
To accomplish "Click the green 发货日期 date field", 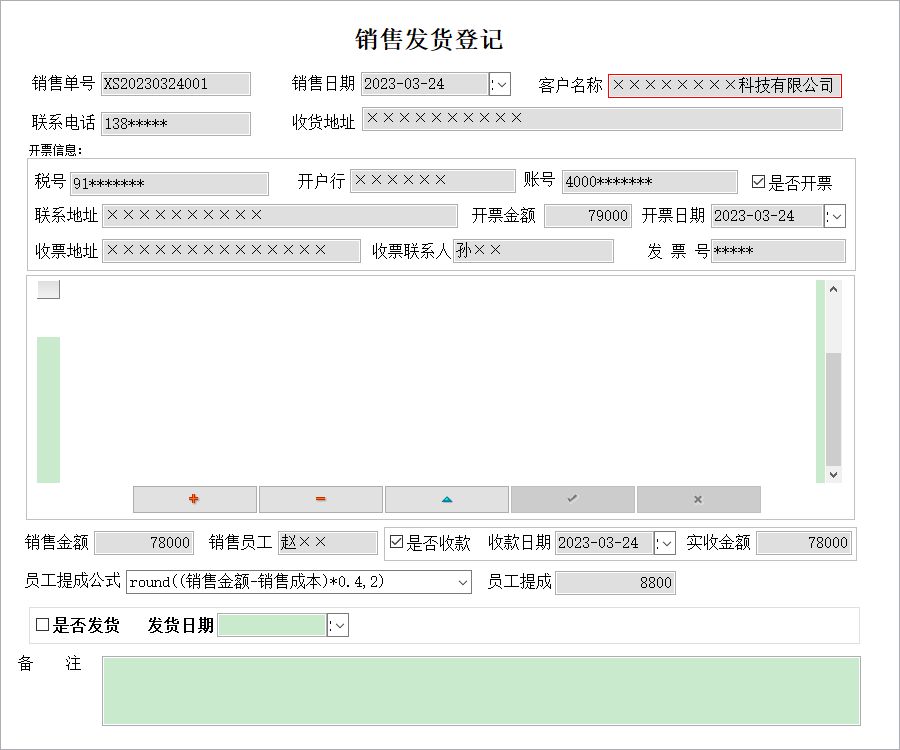I will 273,625.
